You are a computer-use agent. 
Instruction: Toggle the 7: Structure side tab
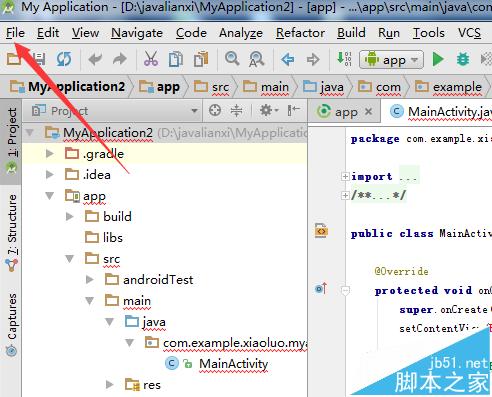pyautogui.click(x=12, y=232)
